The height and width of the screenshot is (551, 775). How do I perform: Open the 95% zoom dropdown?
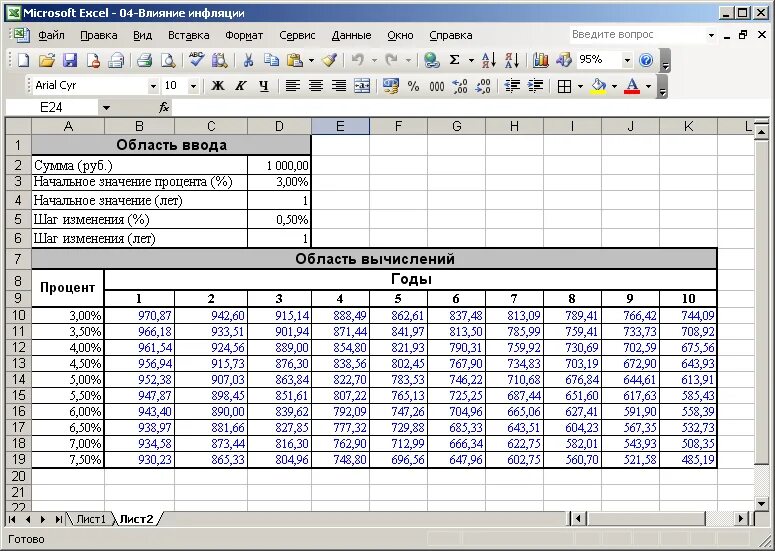627,60
